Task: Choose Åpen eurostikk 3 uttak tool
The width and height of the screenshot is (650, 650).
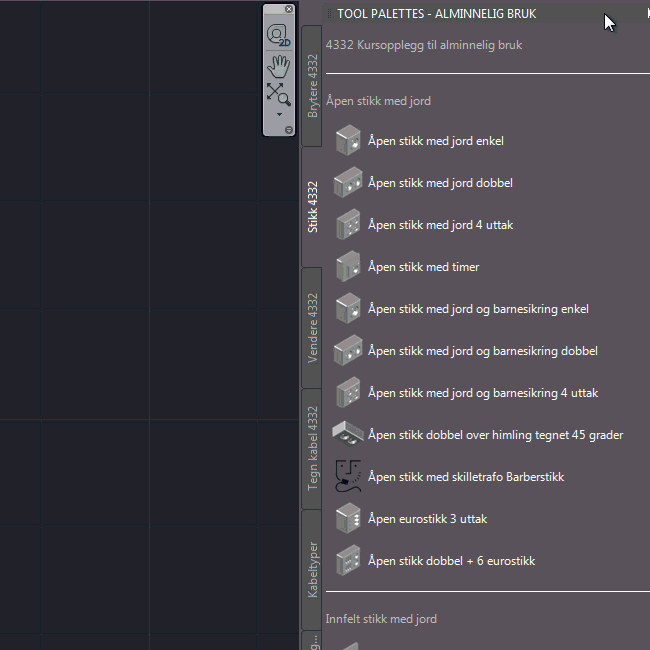Action: (x=427, y=519)
